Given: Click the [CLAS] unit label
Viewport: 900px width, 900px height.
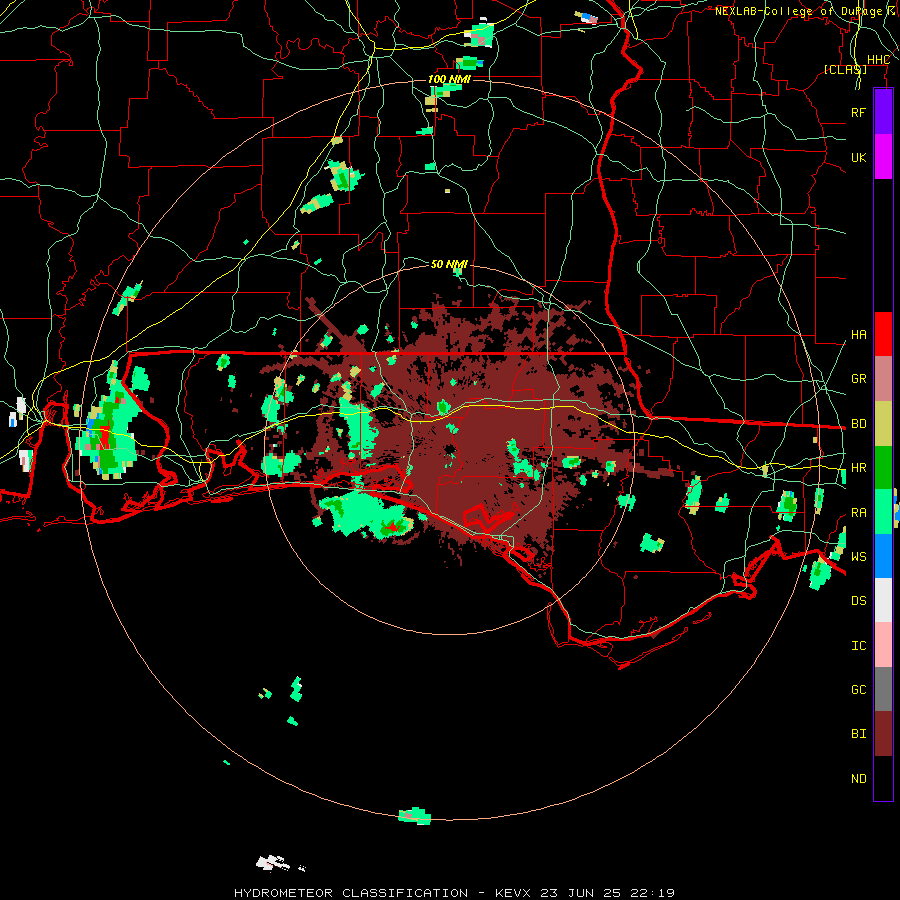Looking at the screenshot, I should click(x=845, y=69).
